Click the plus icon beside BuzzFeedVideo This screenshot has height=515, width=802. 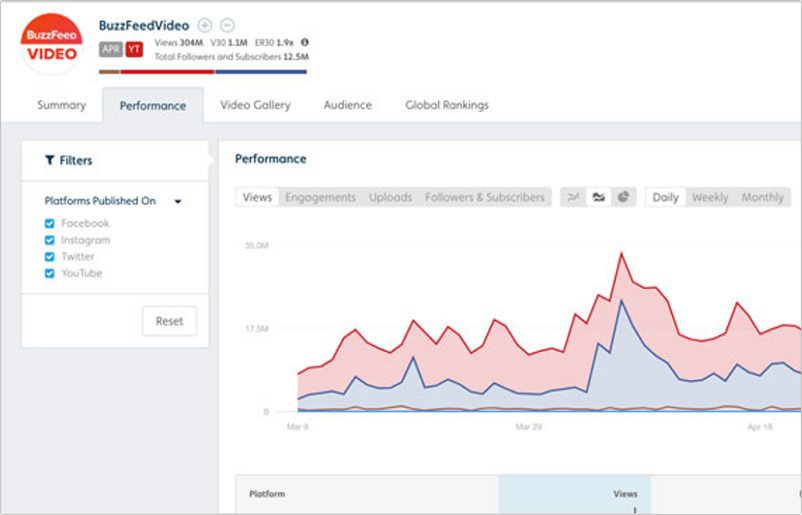click(x=205, y=25)
